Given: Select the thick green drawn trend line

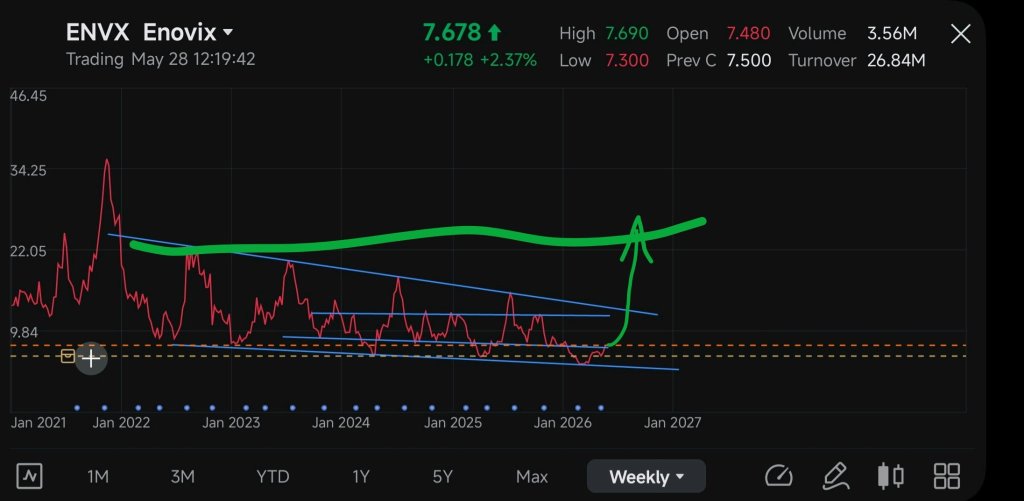Looking at the screenshot, I should pos(418,235).
